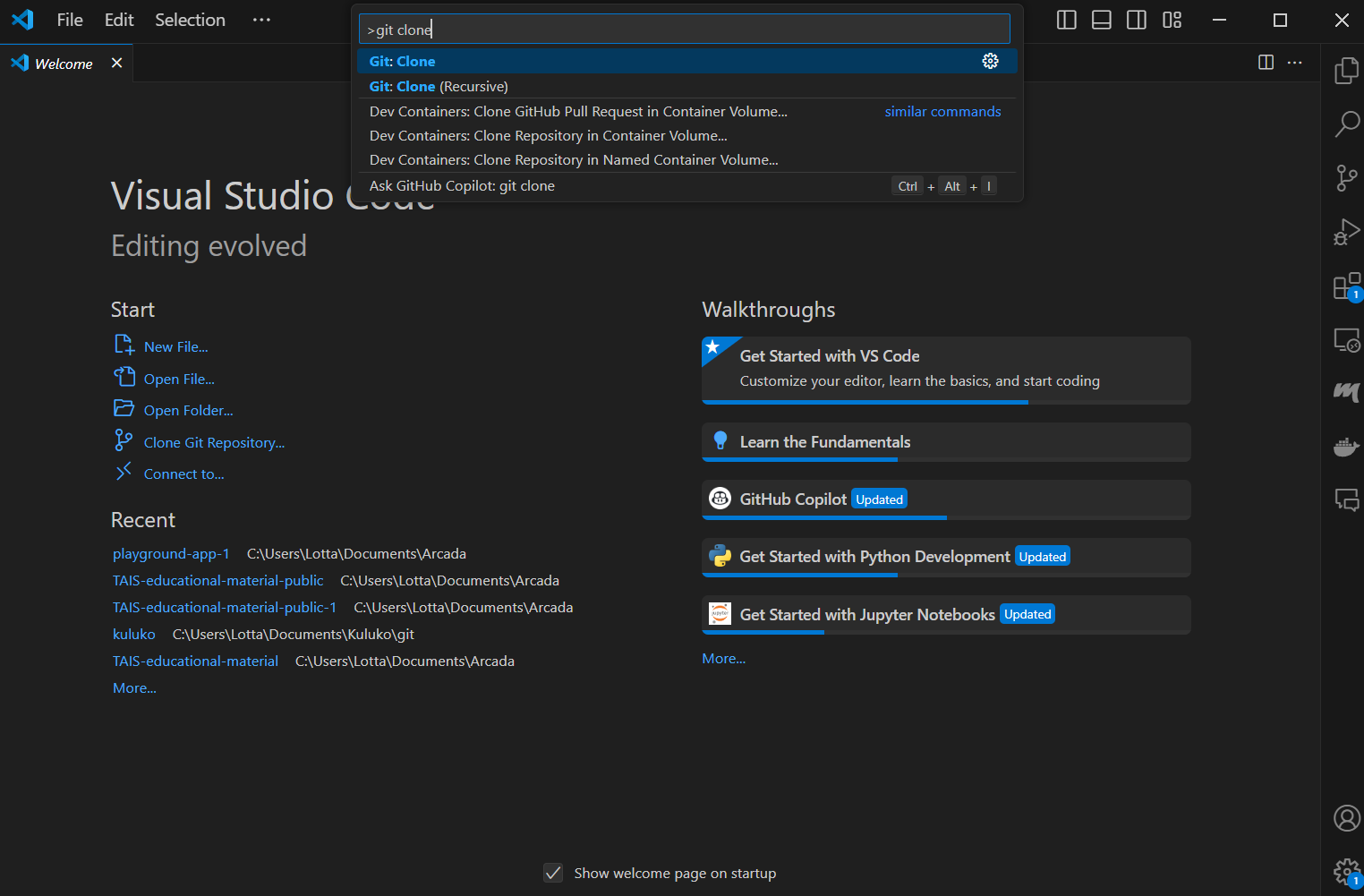Screen dimensions: 1364x896
Task: Open GitHub Copilot walkthrough card
Action: tap(946, 499)
